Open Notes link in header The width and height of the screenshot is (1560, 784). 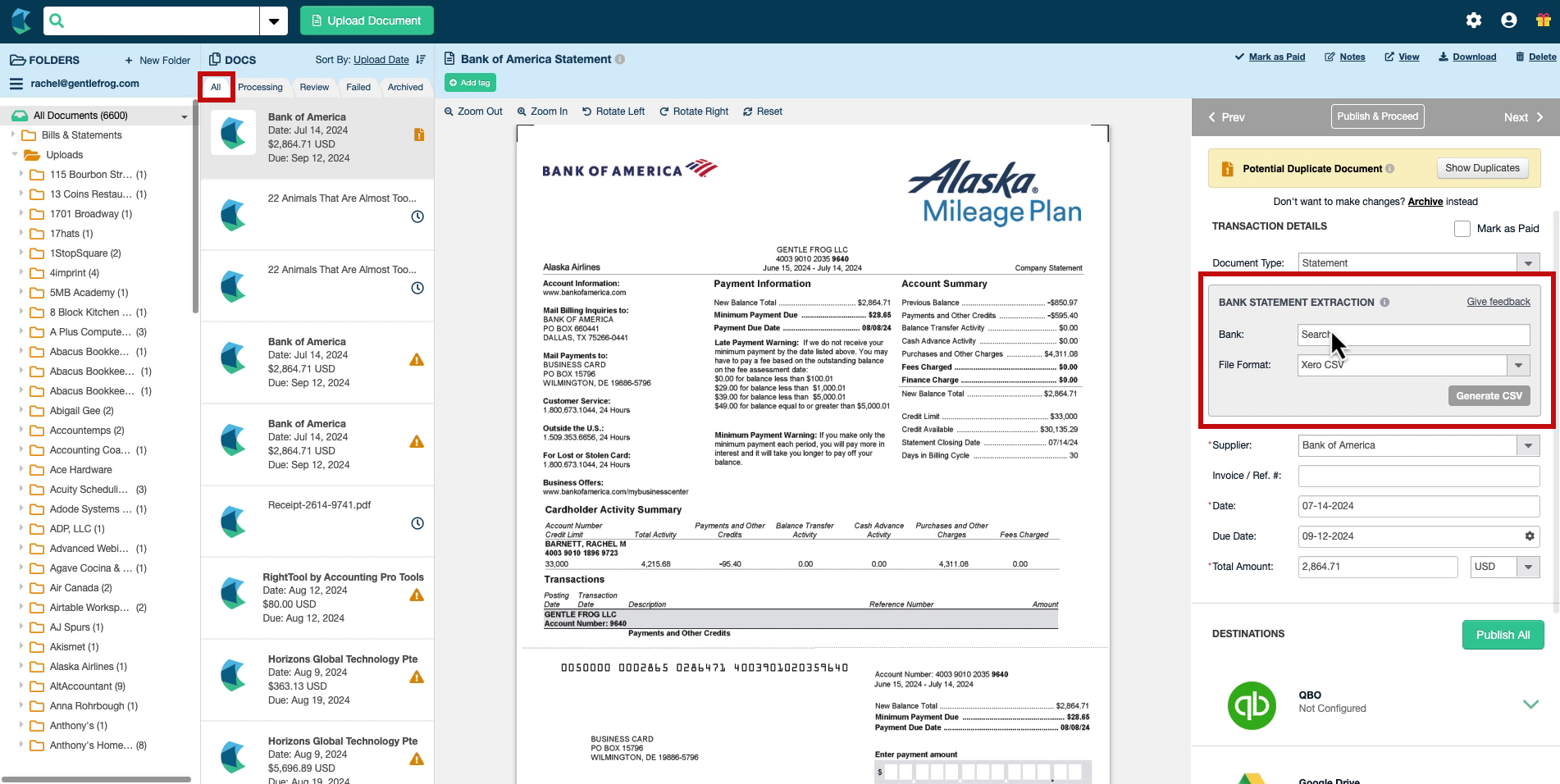[1345, 57]
